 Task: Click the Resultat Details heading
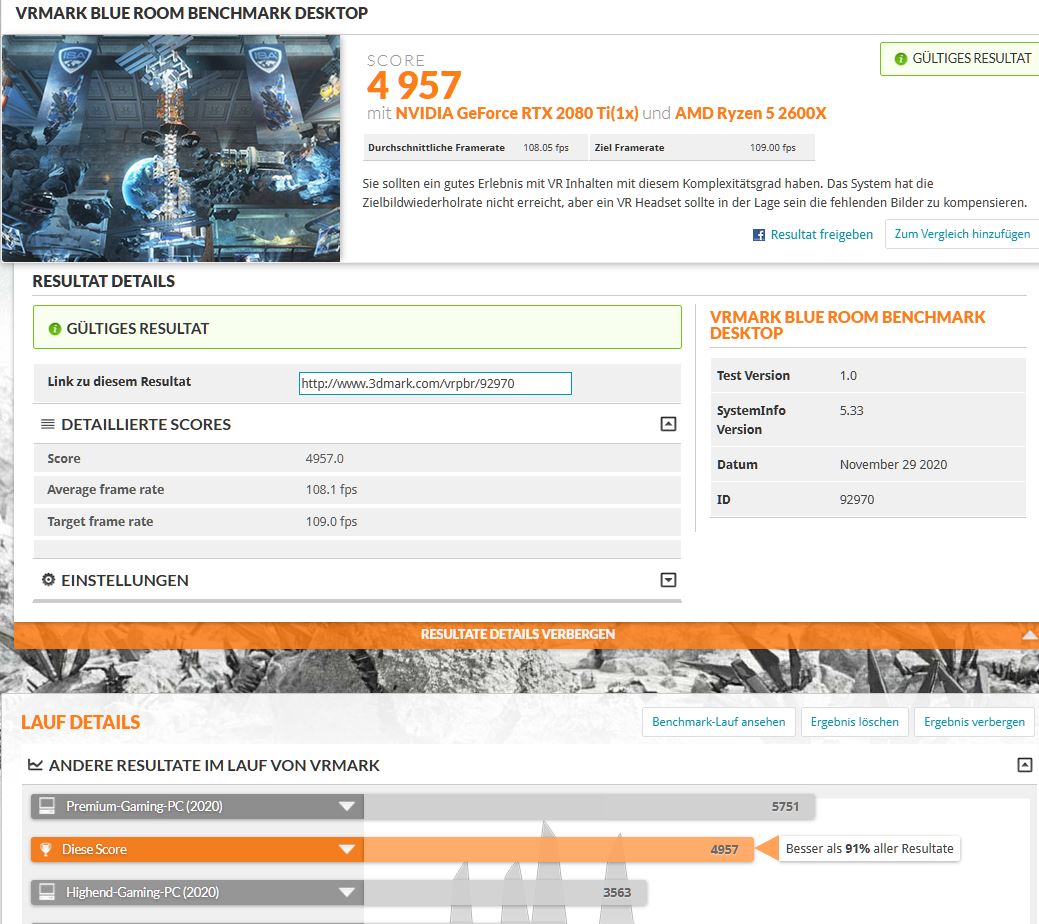click(x=104, y=281)
